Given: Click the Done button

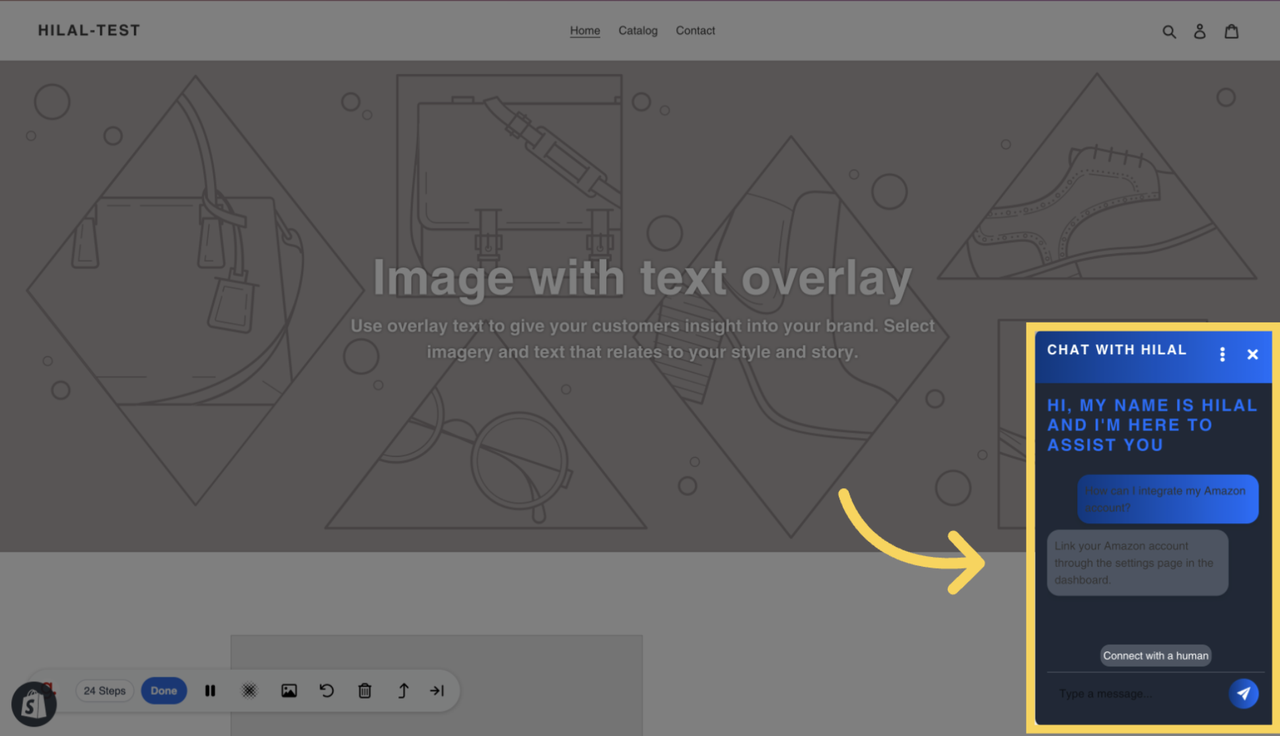Looking at the screenshot, I should click(x=164, y=690).
